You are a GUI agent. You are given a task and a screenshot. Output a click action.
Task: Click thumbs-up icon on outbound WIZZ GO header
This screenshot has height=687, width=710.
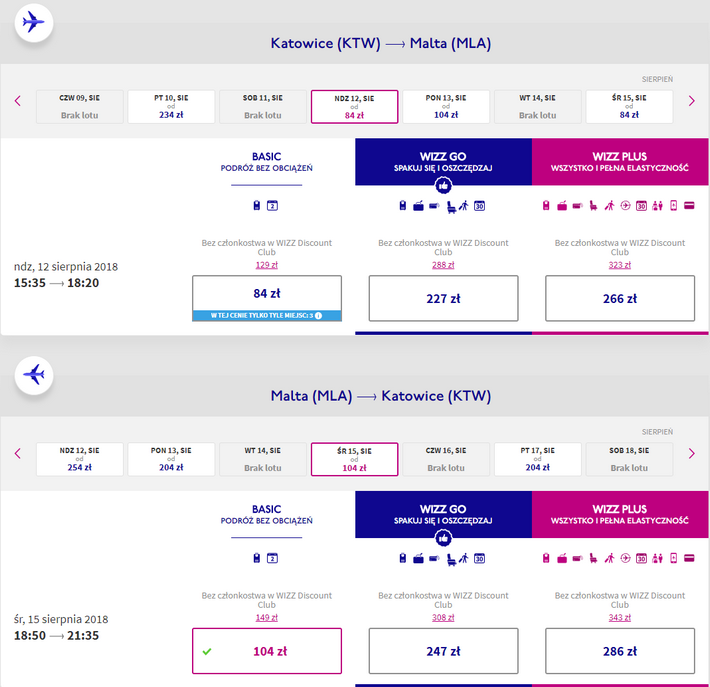tap(442, 186)
